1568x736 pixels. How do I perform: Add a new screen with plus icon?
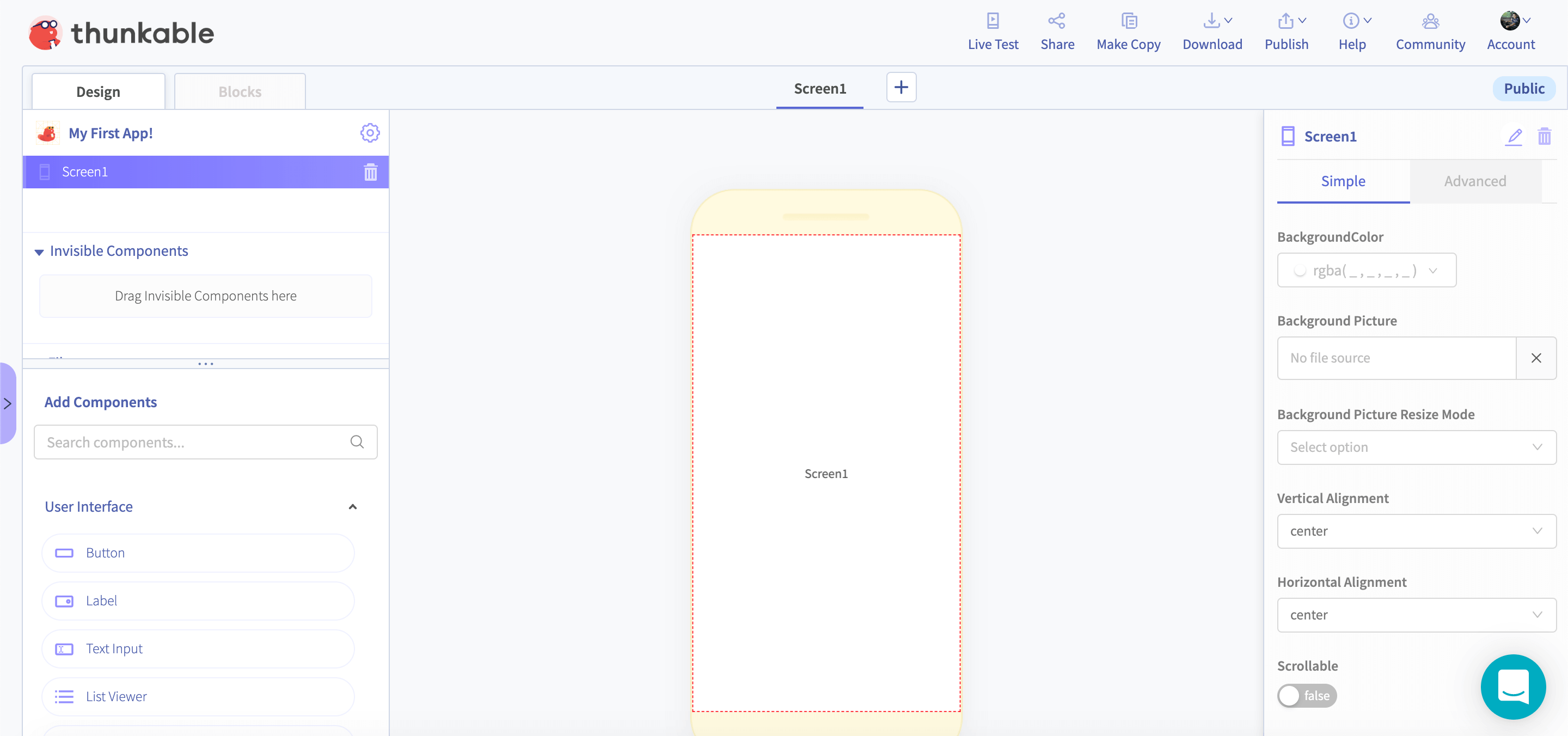point(901,88)
